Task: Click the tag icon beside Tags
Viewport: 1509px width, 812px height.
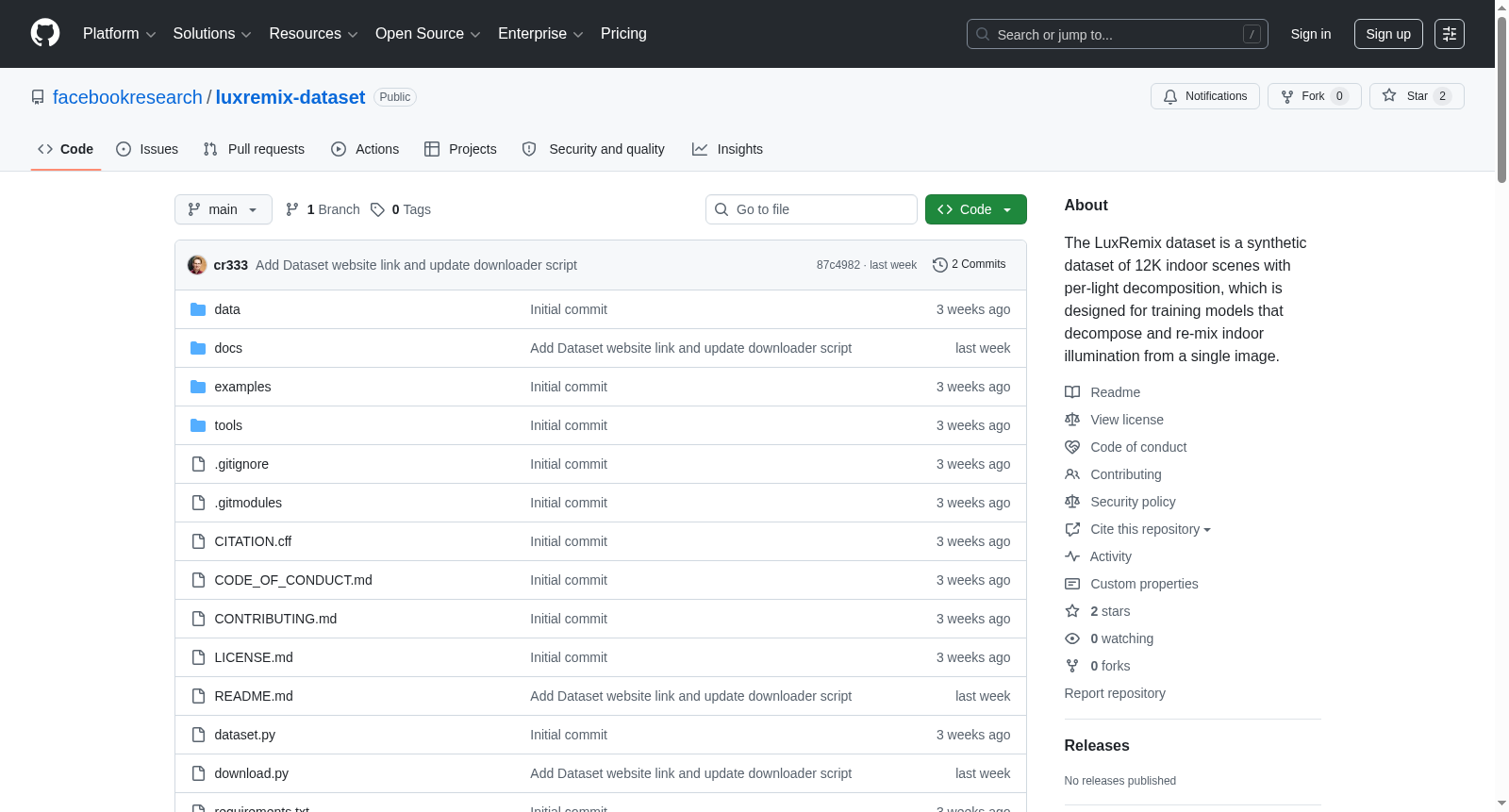Action: coord(377,209)
